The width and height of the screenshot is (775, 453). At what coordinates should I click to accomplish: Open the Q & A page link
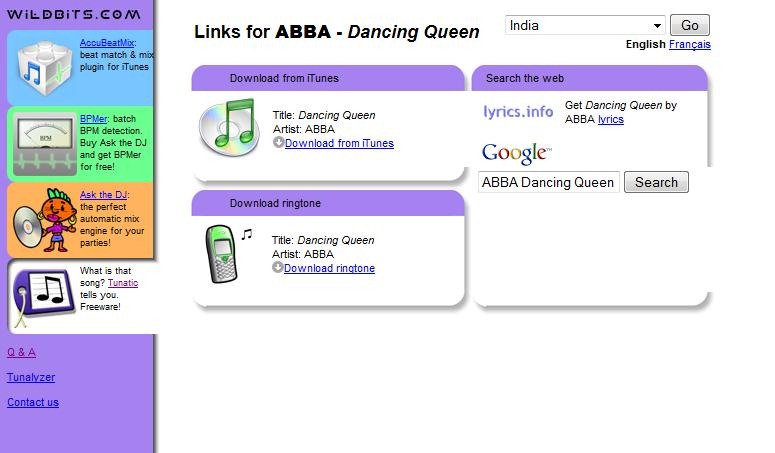[x=21, y=352]
